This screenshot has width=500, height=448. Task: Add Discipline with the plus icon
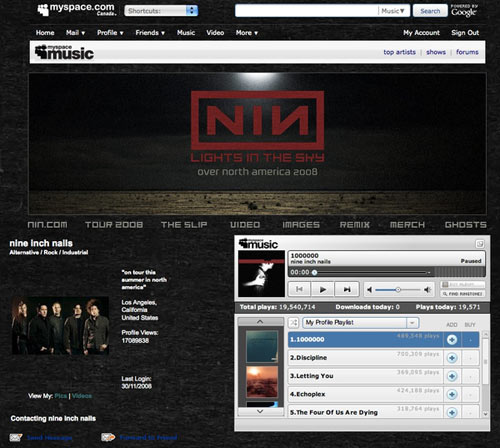452,358
